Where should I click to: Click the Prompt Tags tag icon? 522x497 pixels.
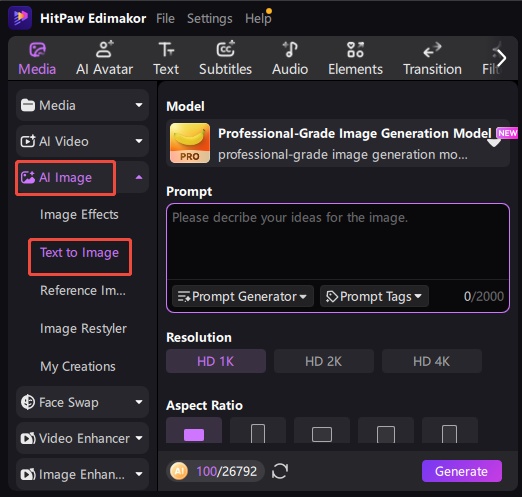click(x=332, y=297)
